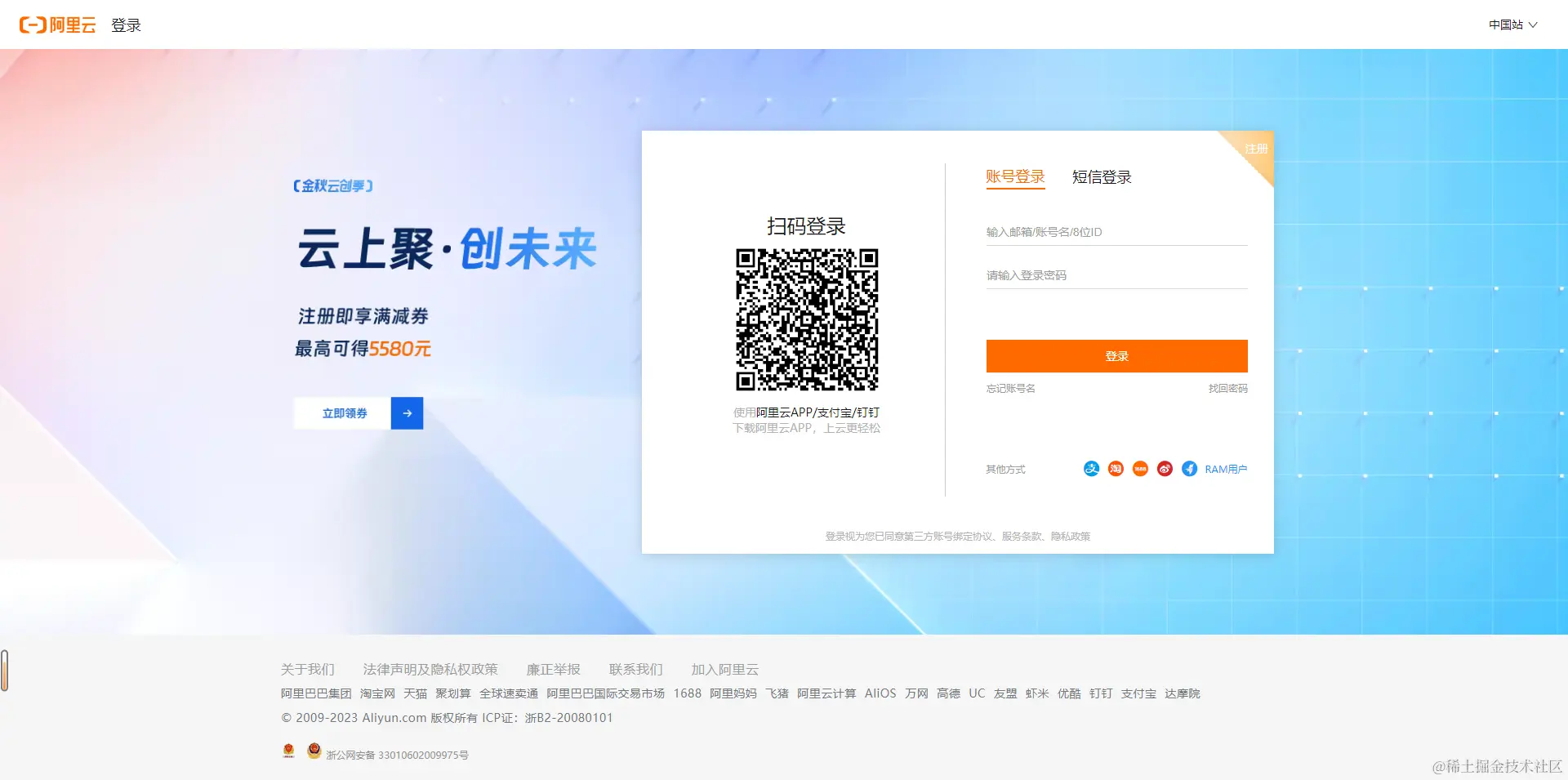Image resolution: width=1568 pixels, height=780 pixels.
Task: Click the blue arrow beside 立即领券
Action: 407,413
